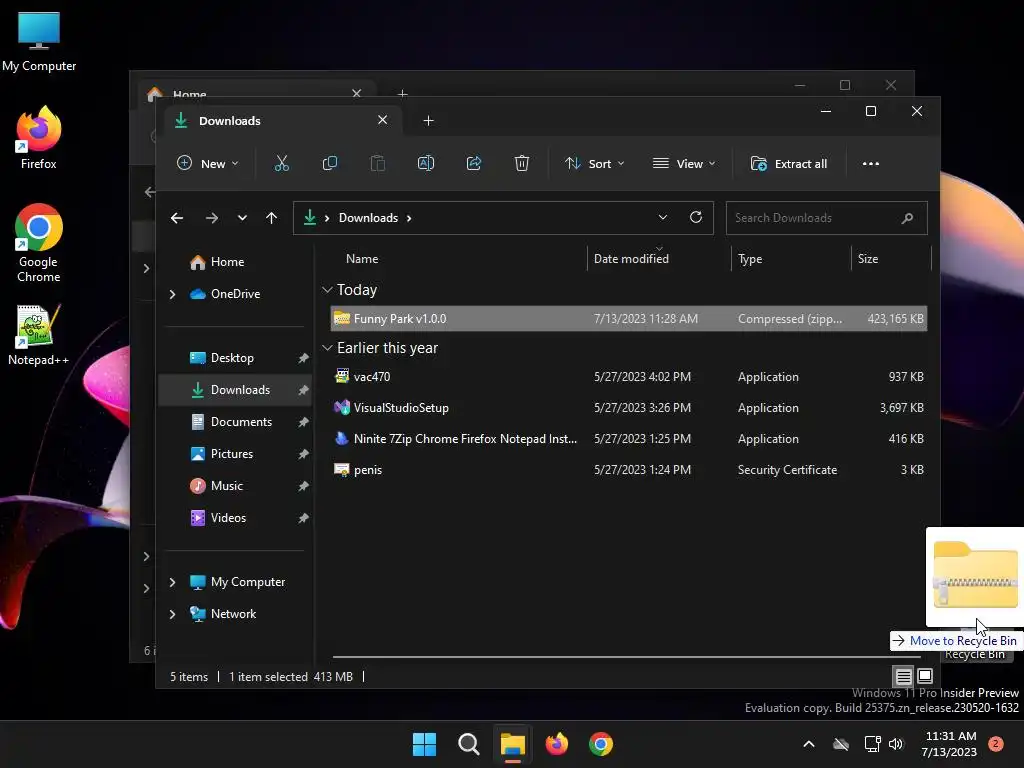The width and height of the screenshot is (1024, 768).
Task: Add a new tab
Action: (428, 121)
